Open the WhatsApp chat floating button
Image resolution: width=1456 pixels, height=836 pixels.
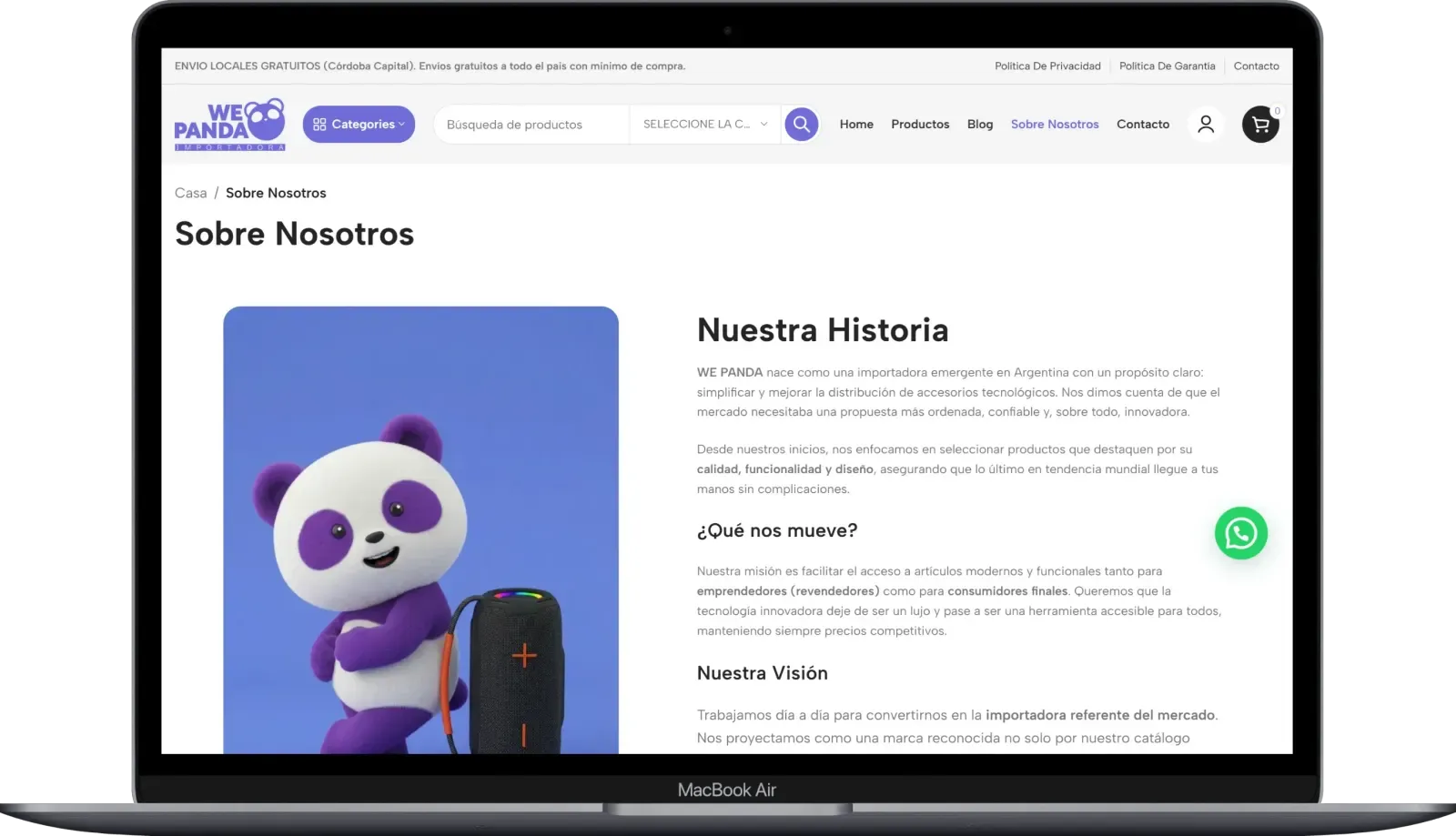tap(1241, 533)
